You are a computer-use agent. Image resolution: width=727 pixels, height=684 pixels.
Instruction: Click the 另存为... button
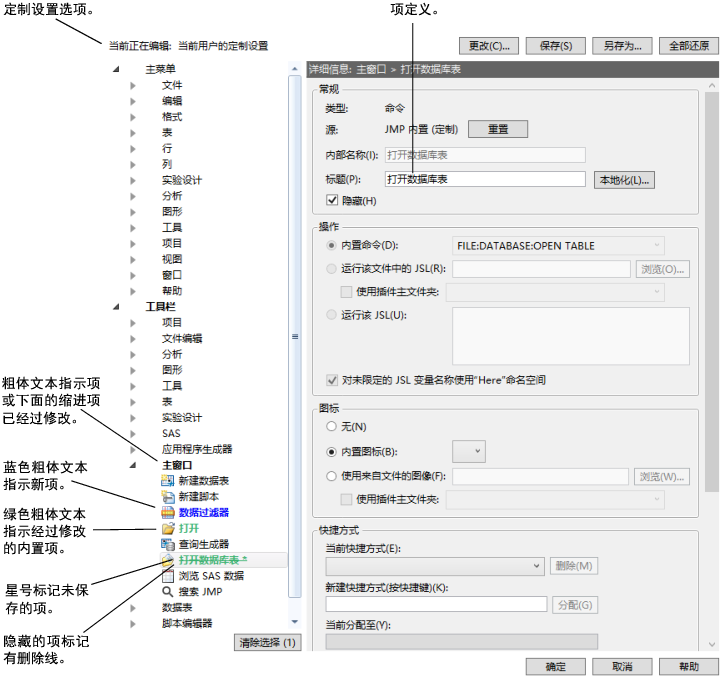(622, 46)
